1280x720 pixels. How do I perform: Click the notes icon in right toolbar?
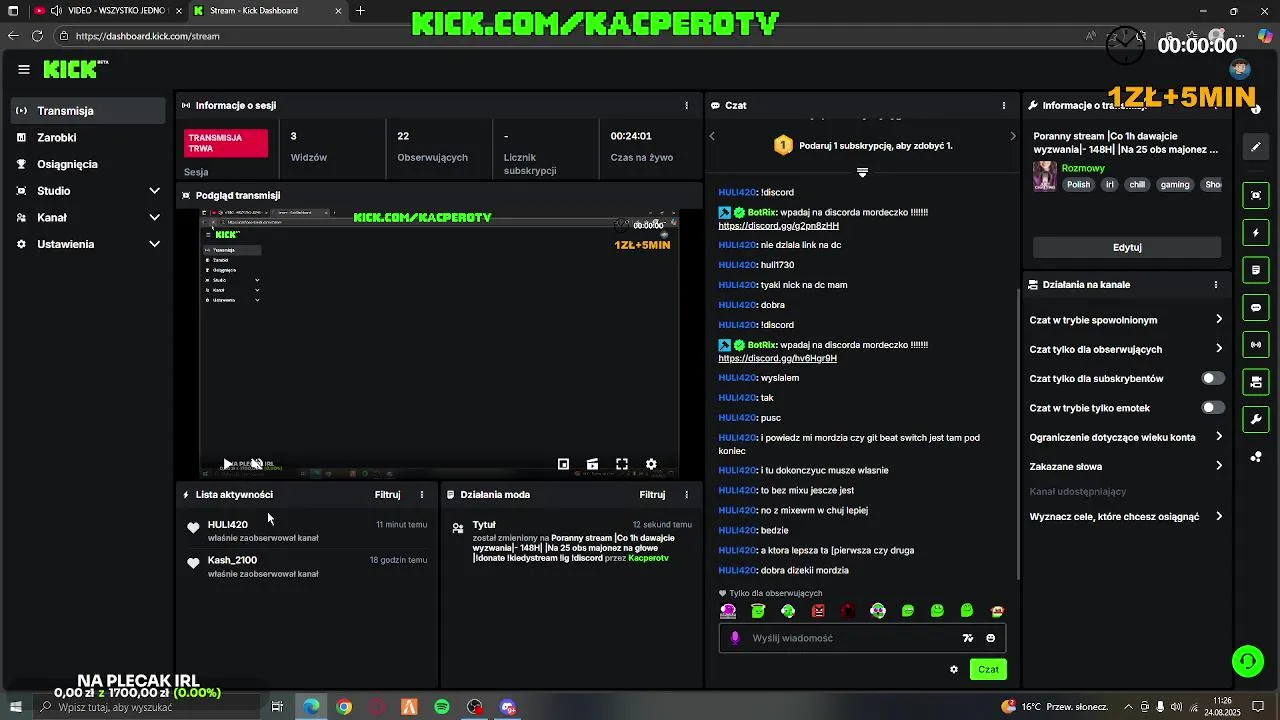coord(1256,270)
